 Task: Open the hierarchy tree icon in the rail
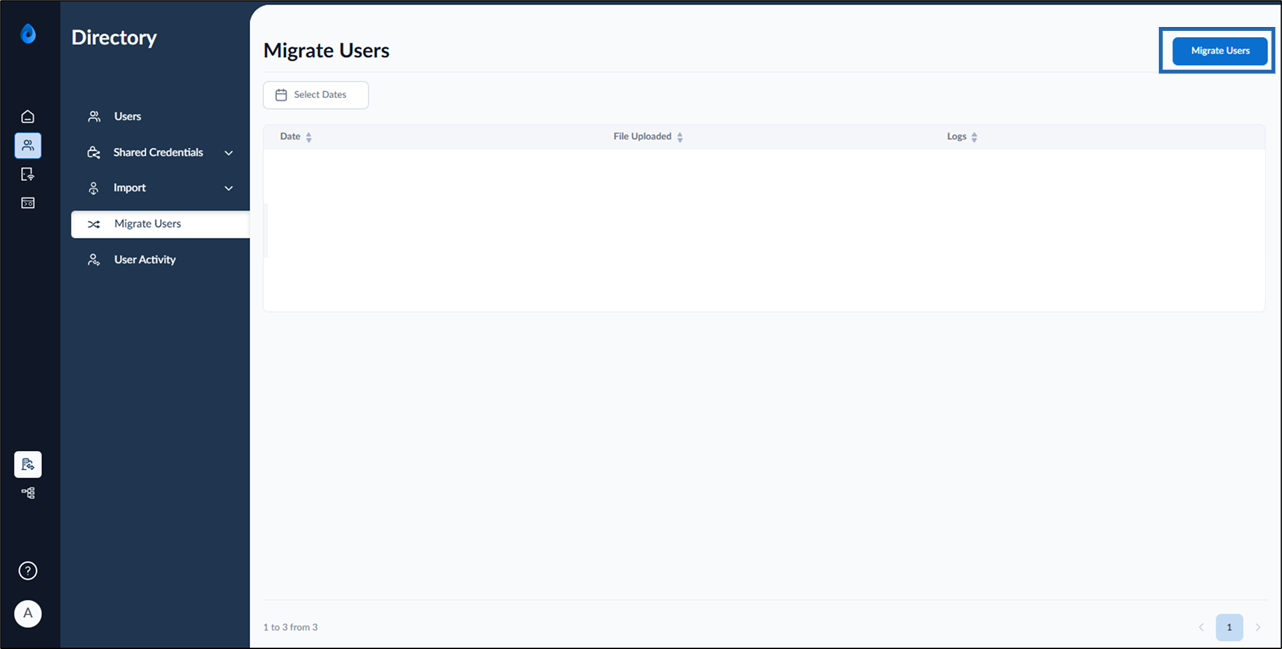28,493
